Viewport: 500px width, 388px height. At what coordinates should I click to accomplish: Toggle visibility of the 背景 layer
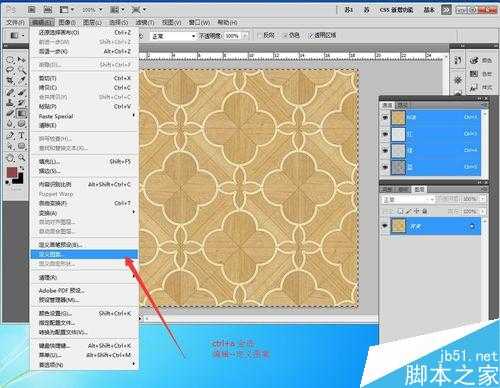coord(385,226)
